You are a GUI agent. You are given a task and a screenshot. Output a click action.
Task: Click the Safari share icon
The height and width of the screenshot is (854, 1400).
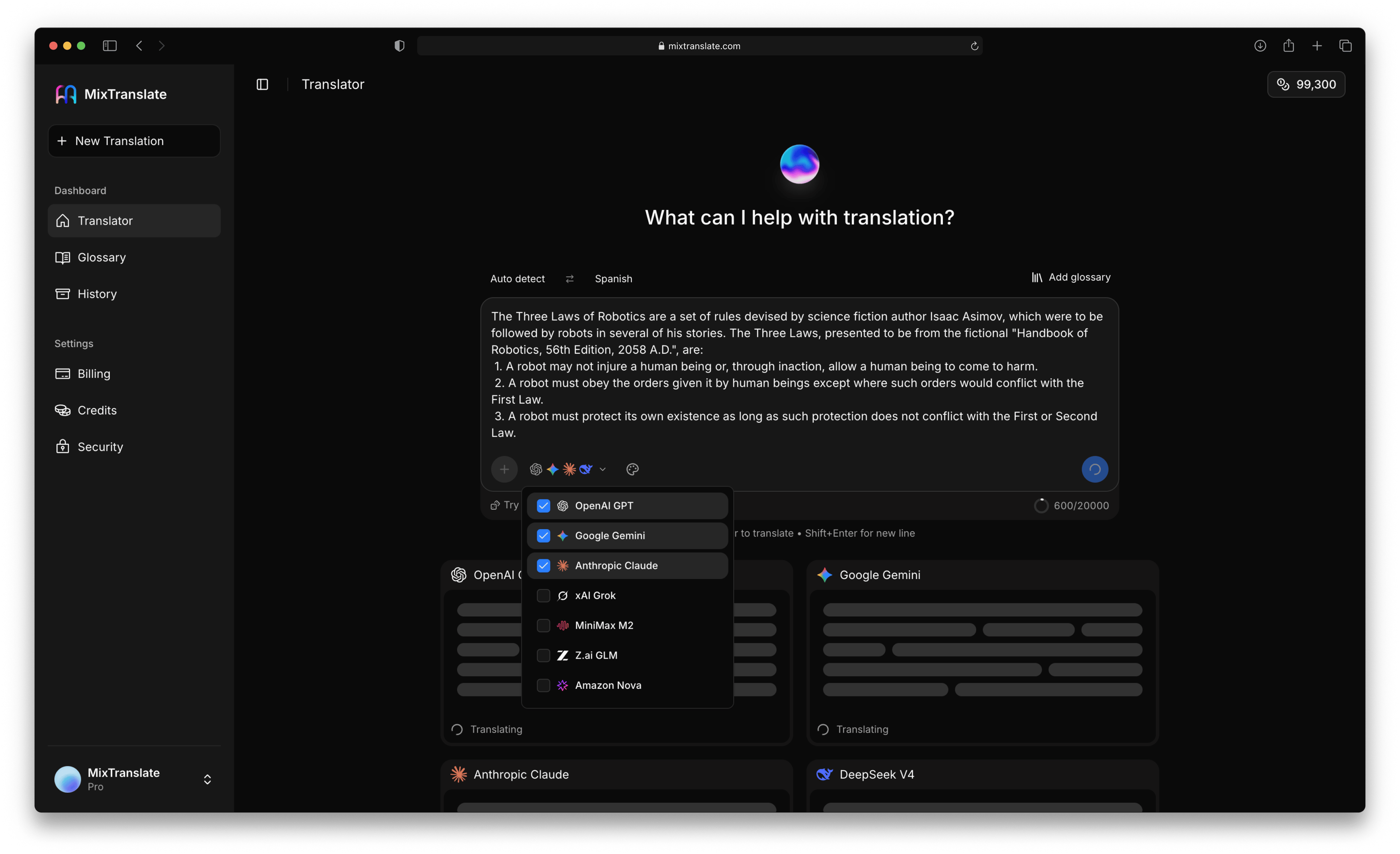[x=1288, y=46]
